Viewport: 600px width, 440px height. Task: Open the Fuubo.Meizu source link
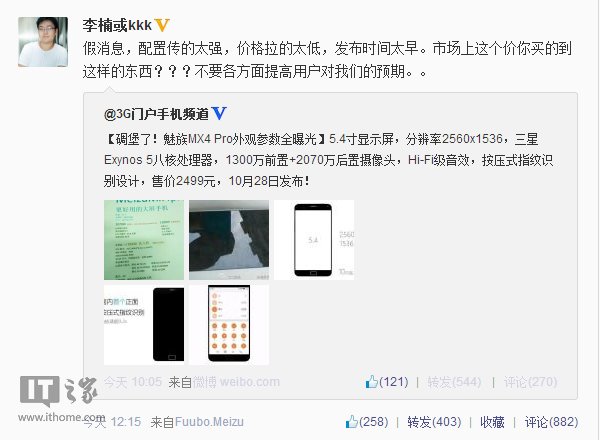(209, 422)
